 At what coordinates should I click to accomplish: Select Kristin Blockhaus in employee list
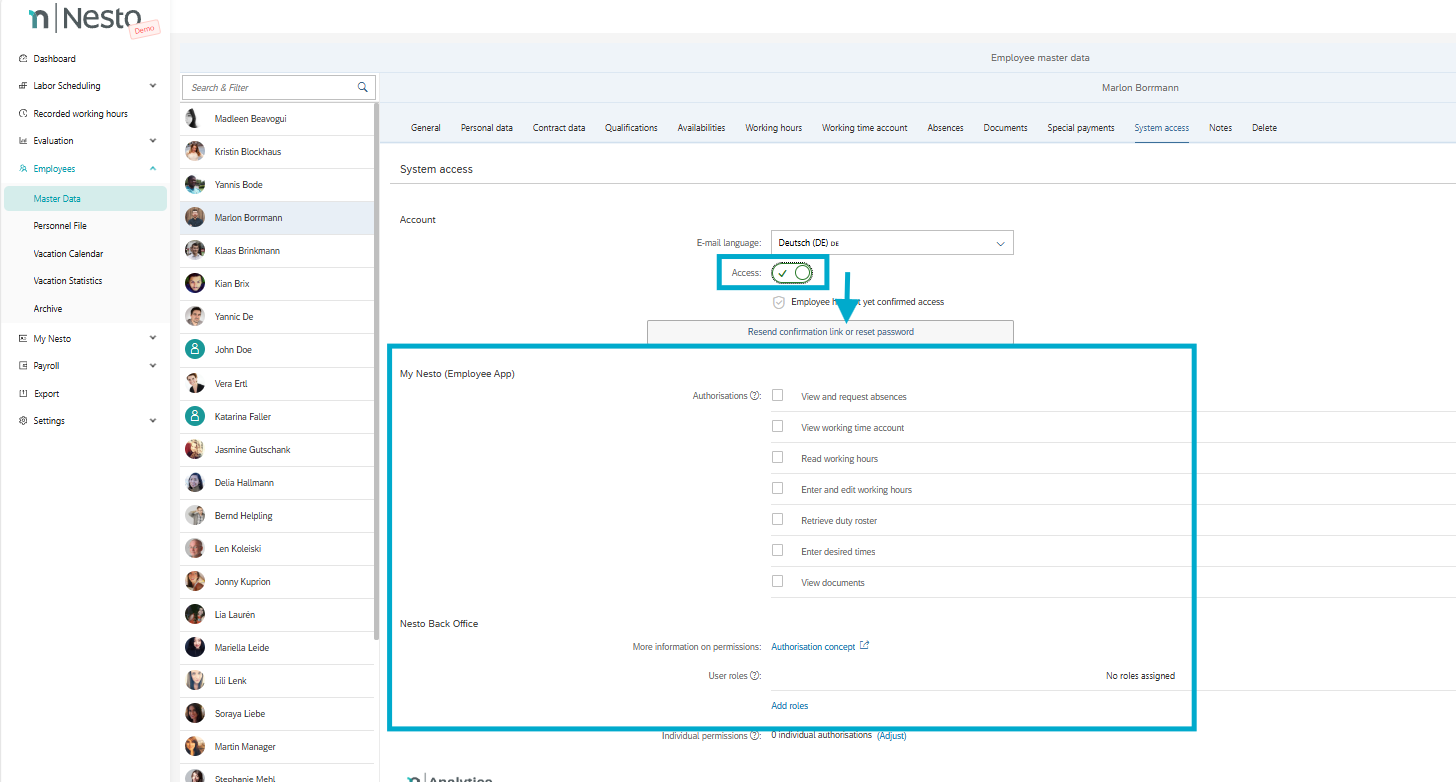click(247, 152)
